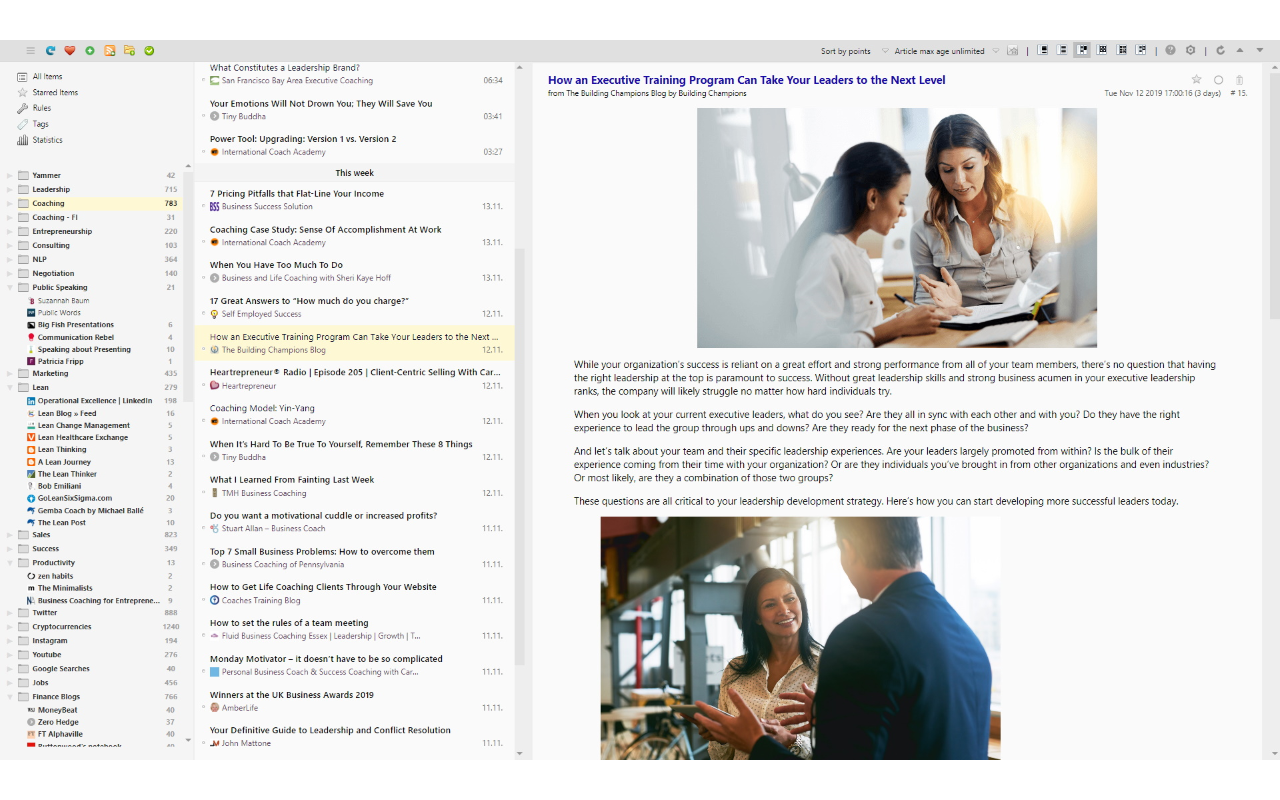Click the blue refresh feeds icon
1280x800 pixels.
pos(50,51)
